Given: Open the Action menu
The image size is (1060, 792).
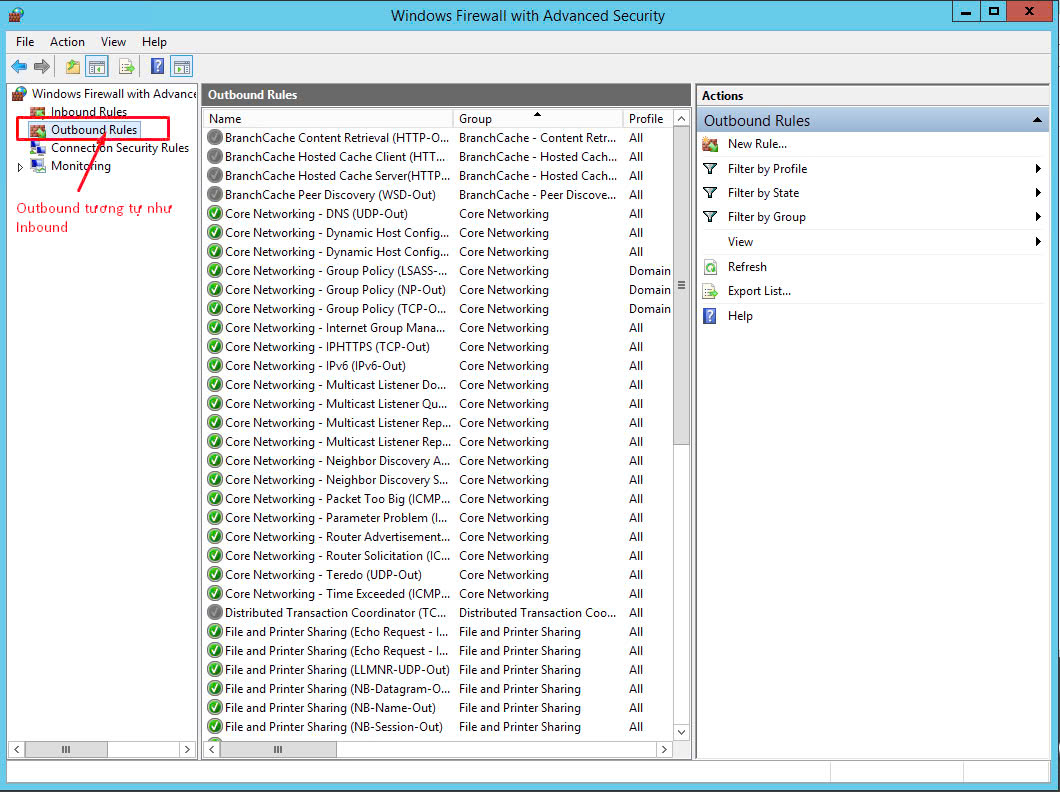Looking at the screenshot, I should point(67,41).
